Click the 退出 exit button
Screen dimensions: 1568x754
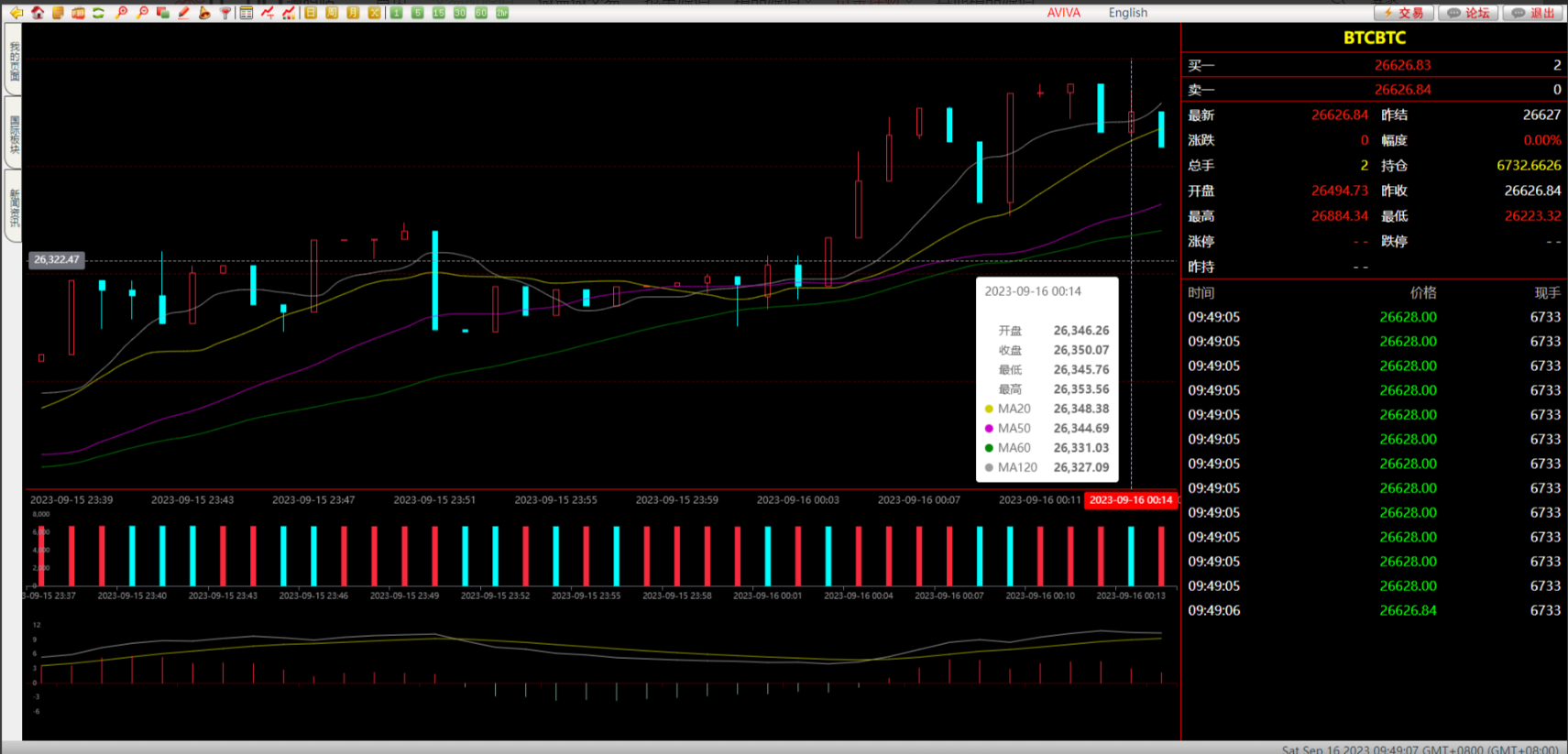(x=1535, y=13)
